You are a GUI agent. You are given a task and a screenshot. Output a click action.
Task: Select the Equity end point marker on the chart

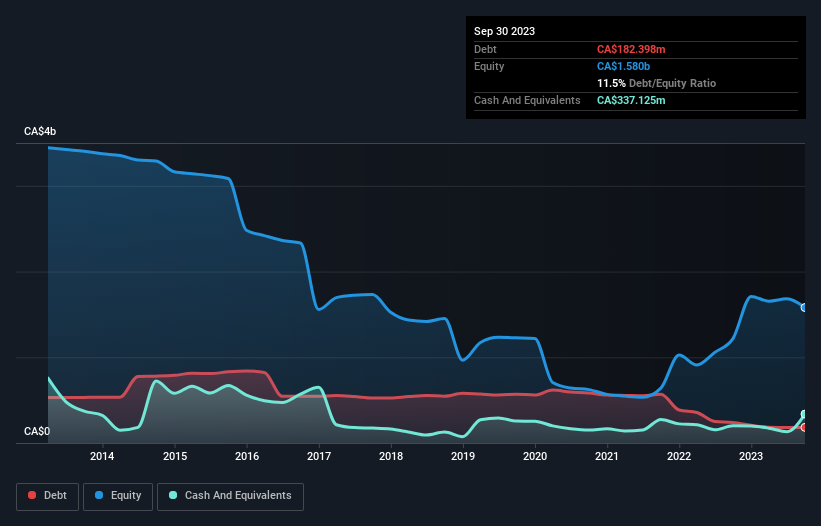804,308
